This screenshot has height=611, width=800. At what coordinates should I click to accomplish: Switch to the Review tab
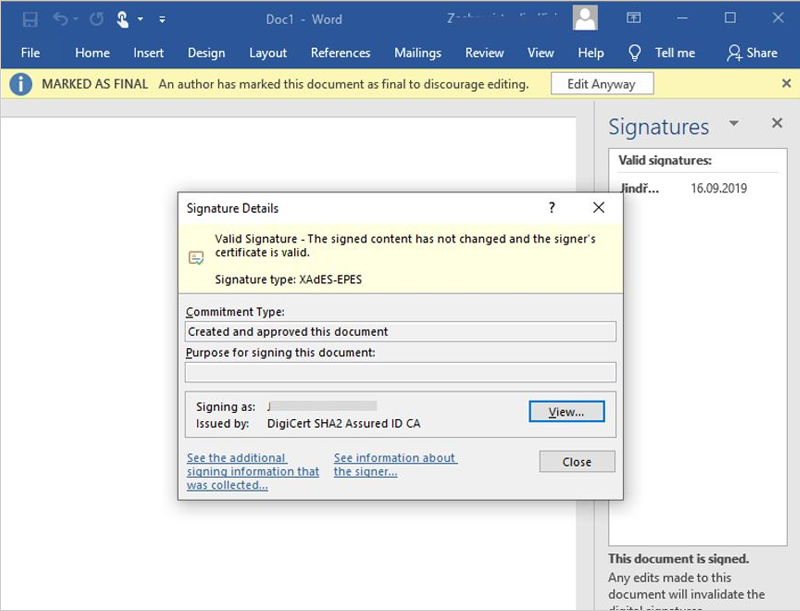484,53
